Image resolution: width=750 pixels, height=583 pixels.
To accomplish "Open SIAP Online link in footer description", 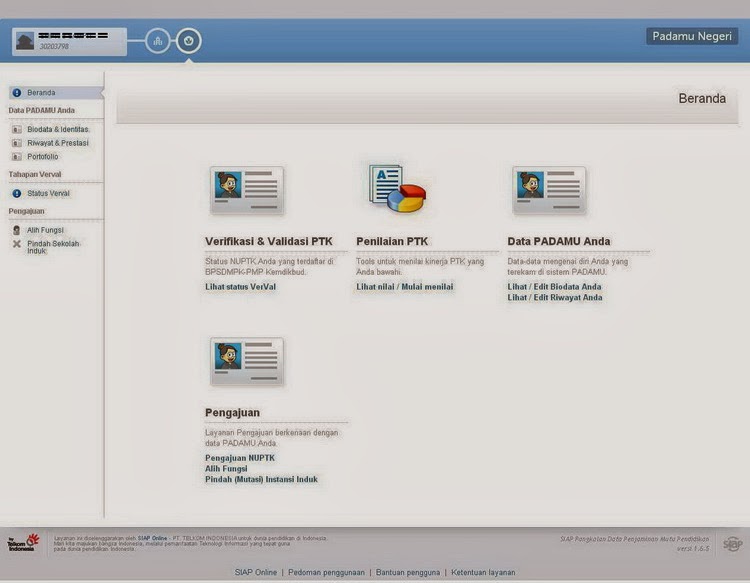I will tap(152, 538).
